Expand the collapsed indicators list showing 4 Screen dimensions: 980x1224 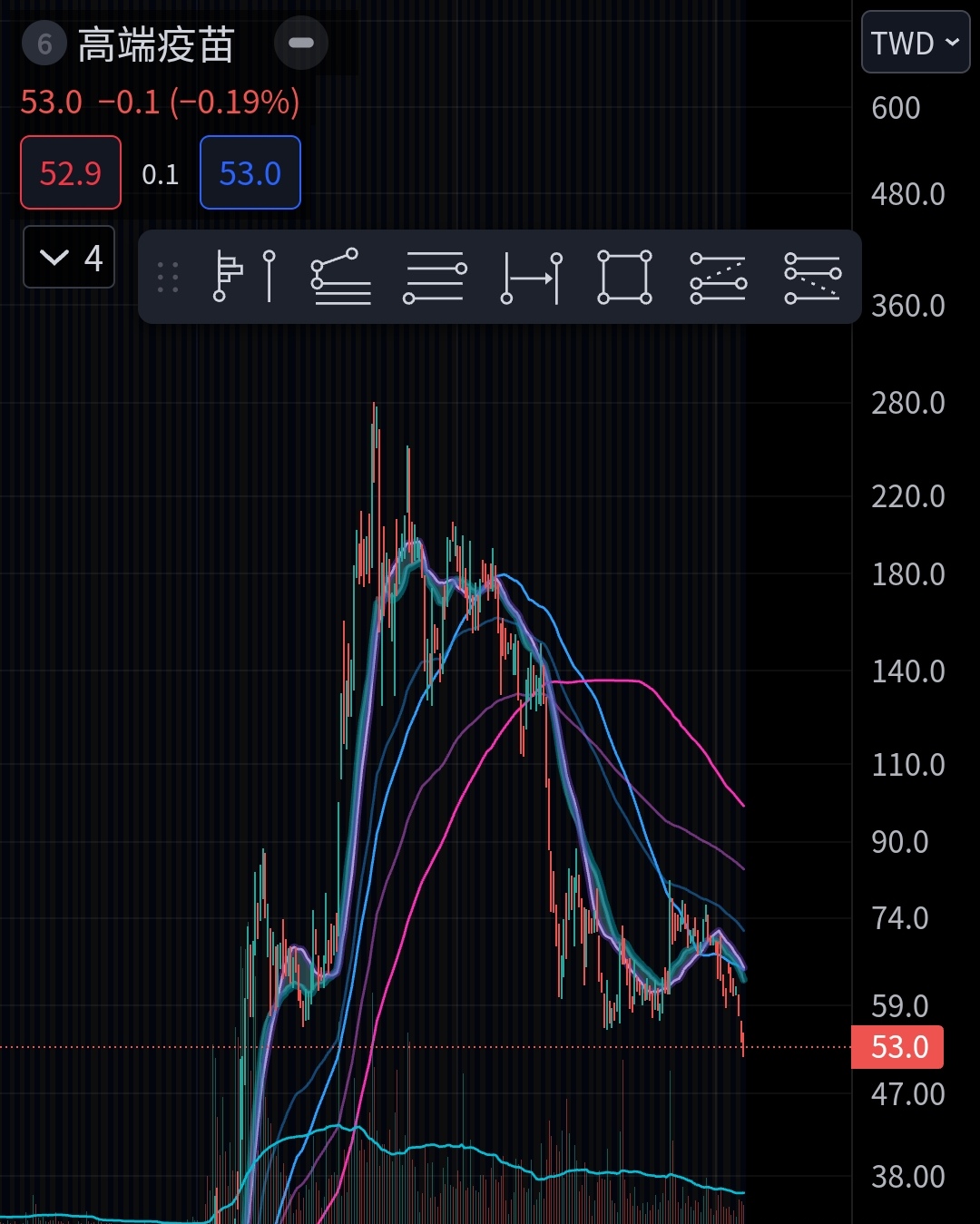pyautogui.click(x=69, y=257)
